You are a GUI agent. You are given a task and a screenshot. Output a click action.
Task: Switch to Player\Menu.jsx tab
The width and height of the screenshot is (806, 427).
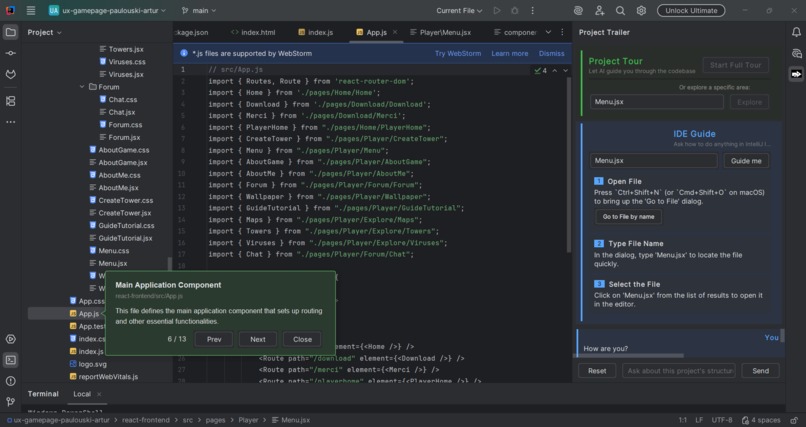[x=440, y=32]
